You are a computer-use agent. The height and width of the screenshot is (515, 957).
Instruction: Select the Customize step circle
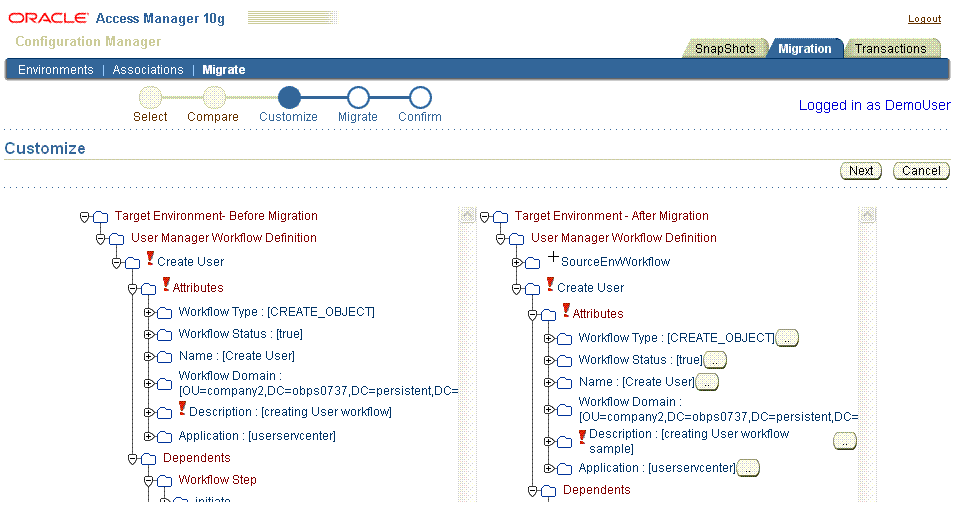[x=289, y=97]
